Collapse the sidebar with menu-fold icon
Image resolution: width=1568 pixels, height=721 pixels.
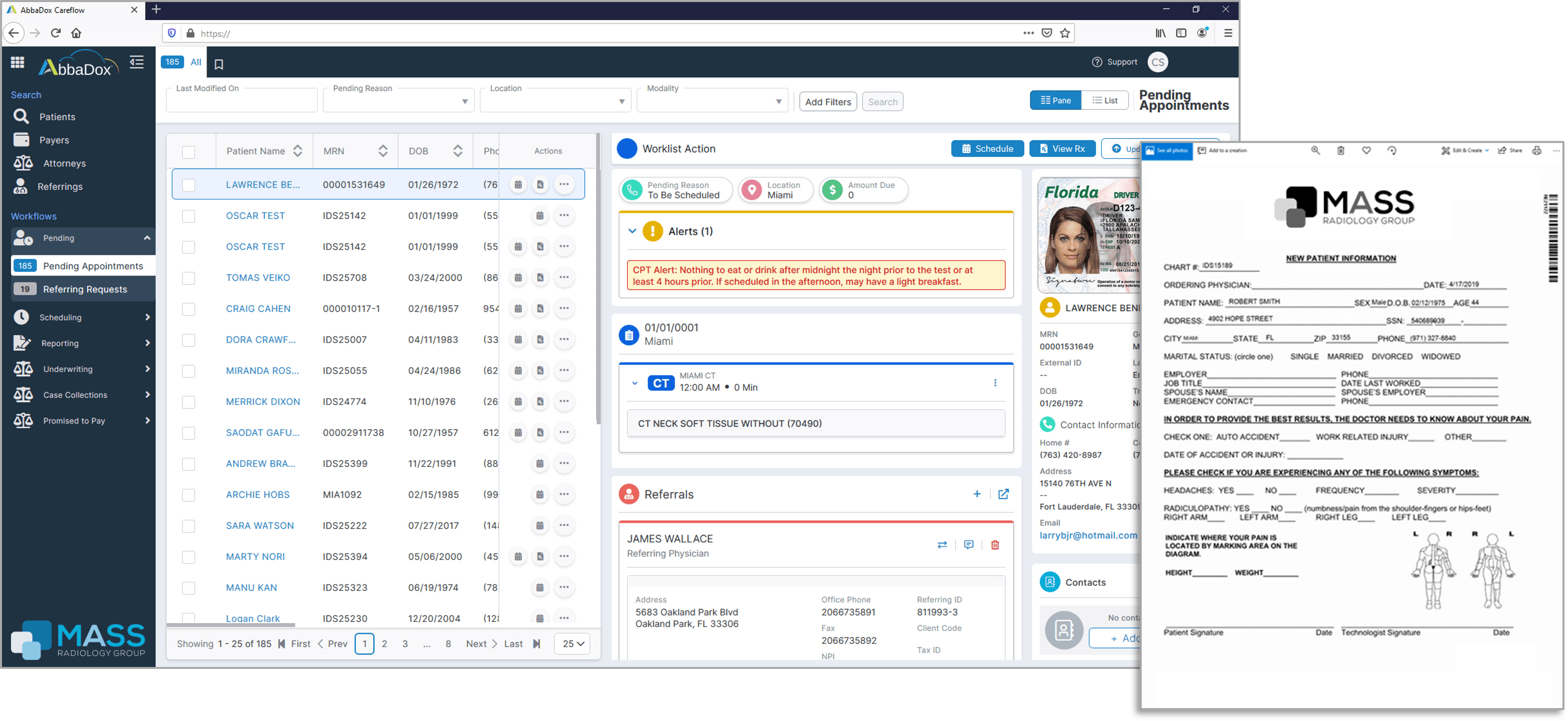click(136, 62)
